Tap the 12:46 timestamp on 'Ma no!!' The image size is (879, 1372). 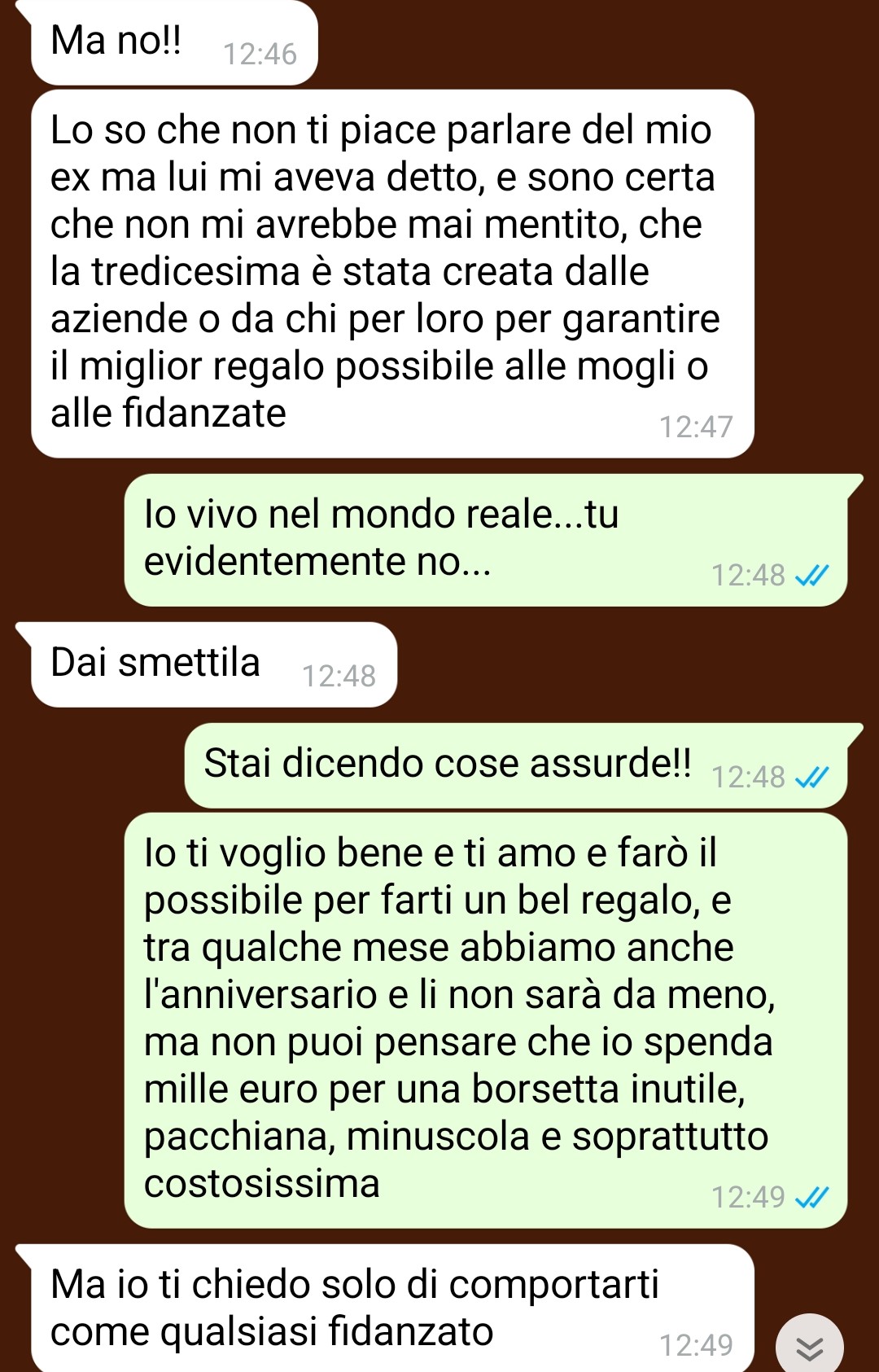(260, 55)
